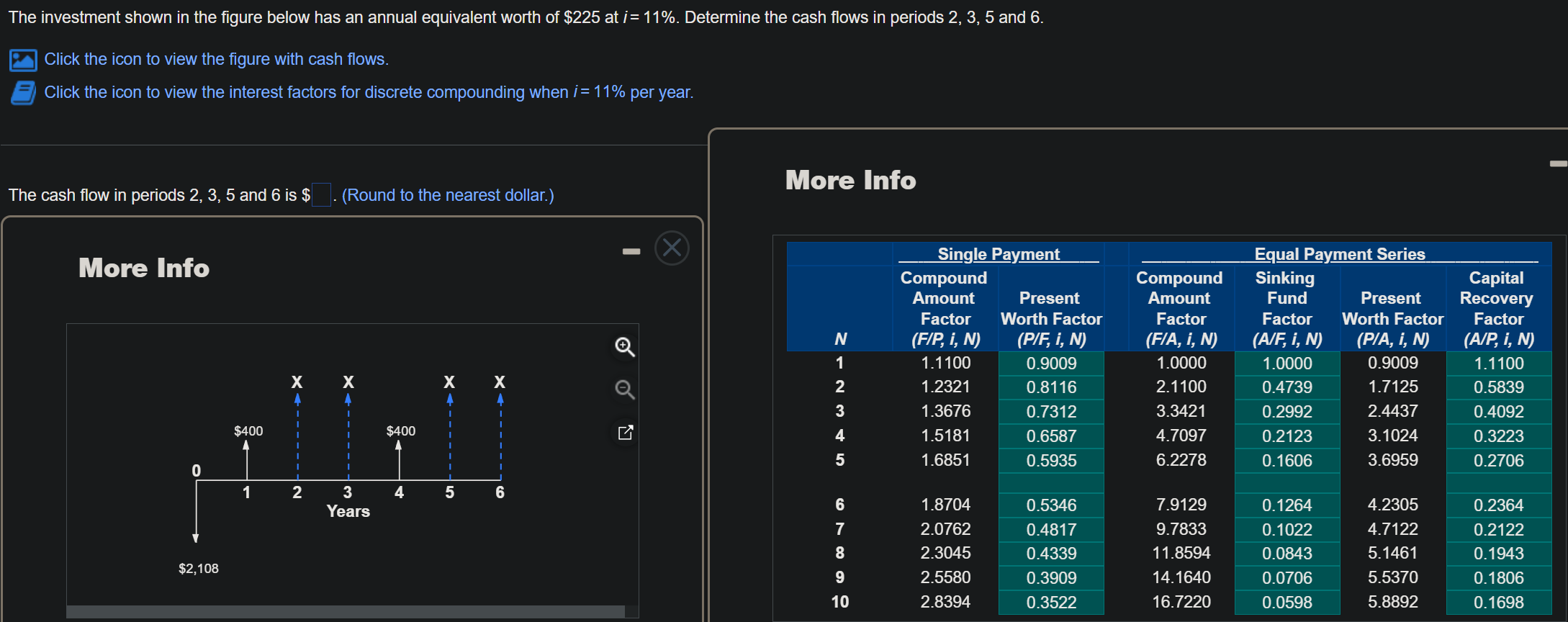This screenshot has height=622, width=1568.
Task: Select the 2.8394 cell in the table
Action: (946, 602)
